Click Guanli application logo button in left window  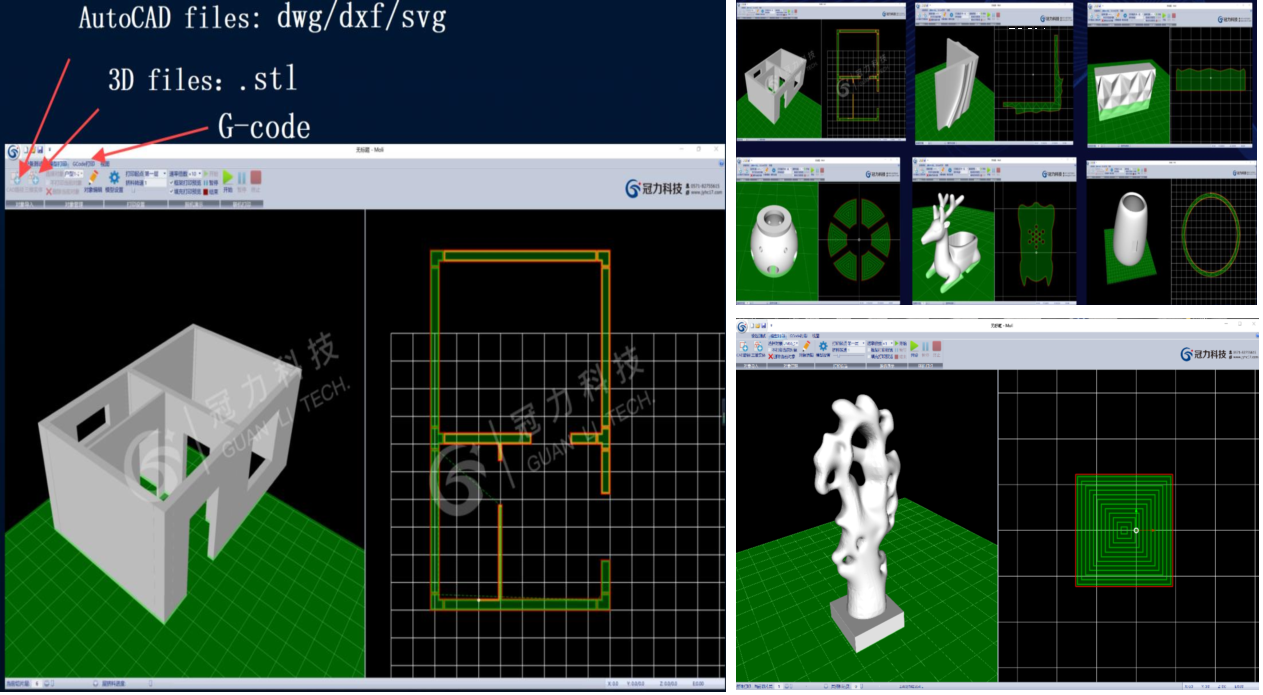(13, 151)
